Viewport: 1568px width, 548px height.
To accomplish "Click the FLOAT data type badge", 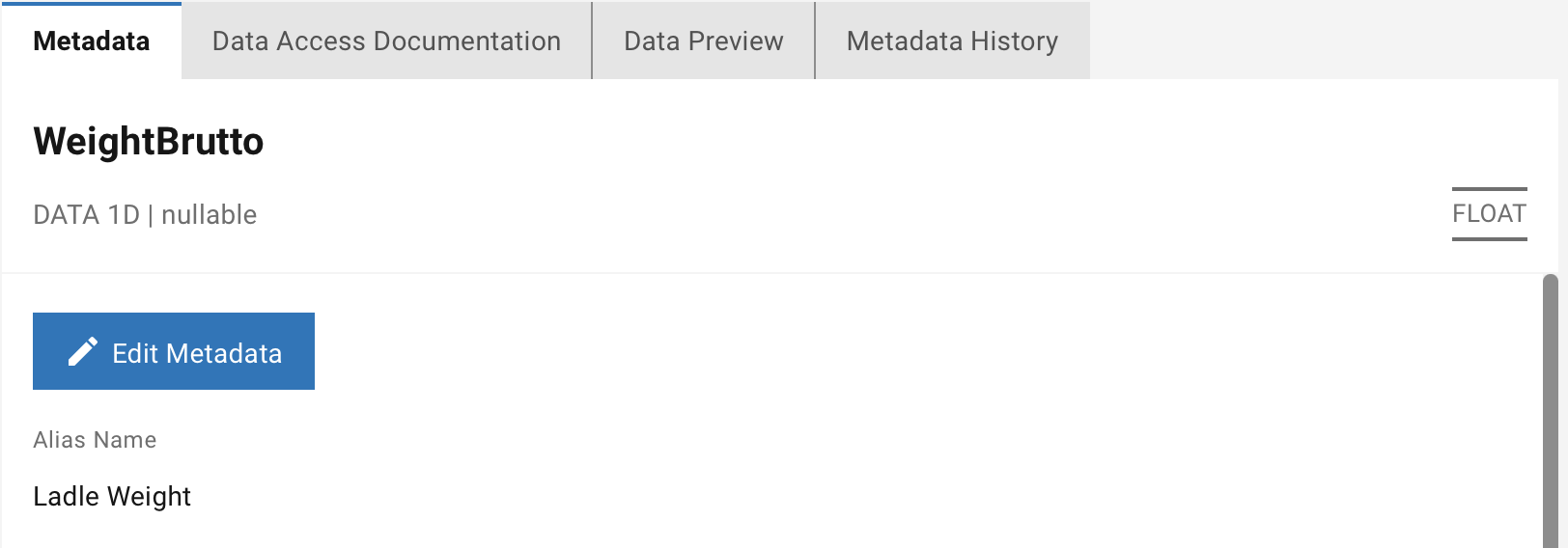I will click(1489, 214).
